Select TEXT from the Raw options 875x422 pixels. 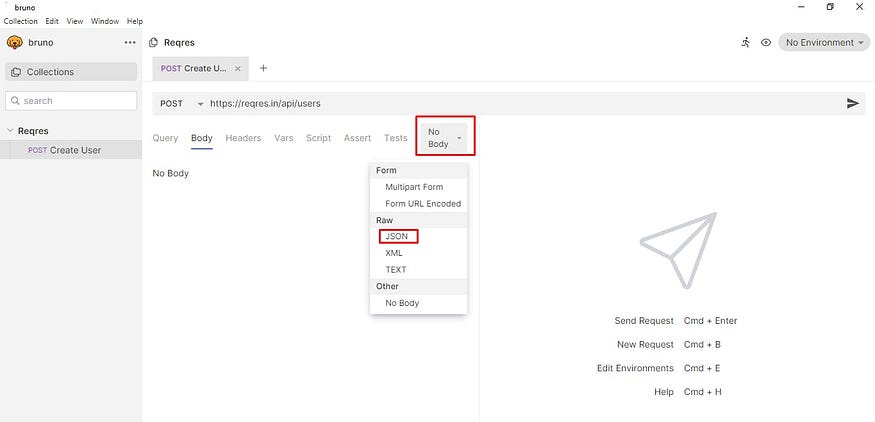419,270
